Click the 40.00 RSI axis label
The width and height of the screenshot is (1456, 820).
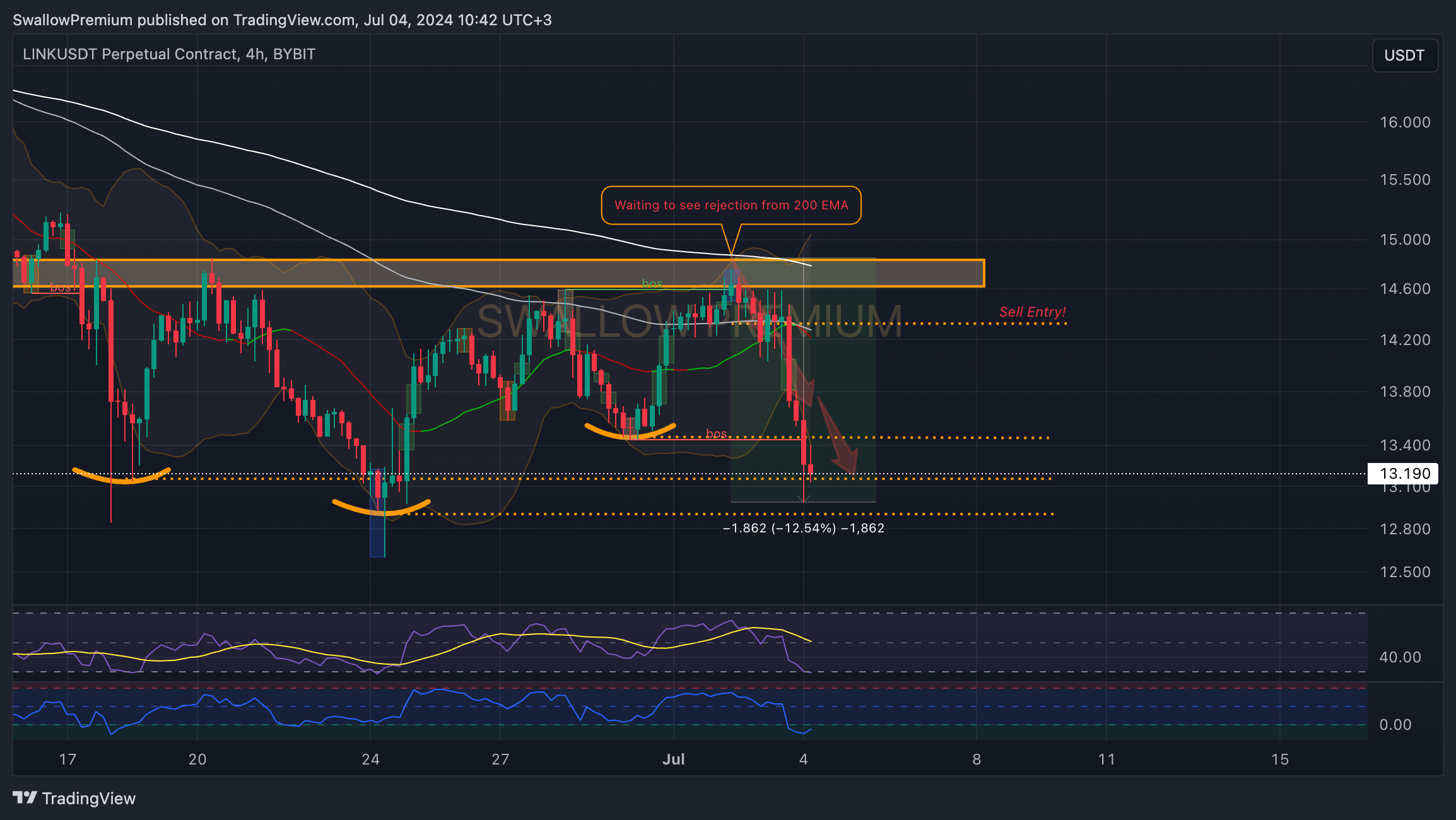click(1400, 657)
